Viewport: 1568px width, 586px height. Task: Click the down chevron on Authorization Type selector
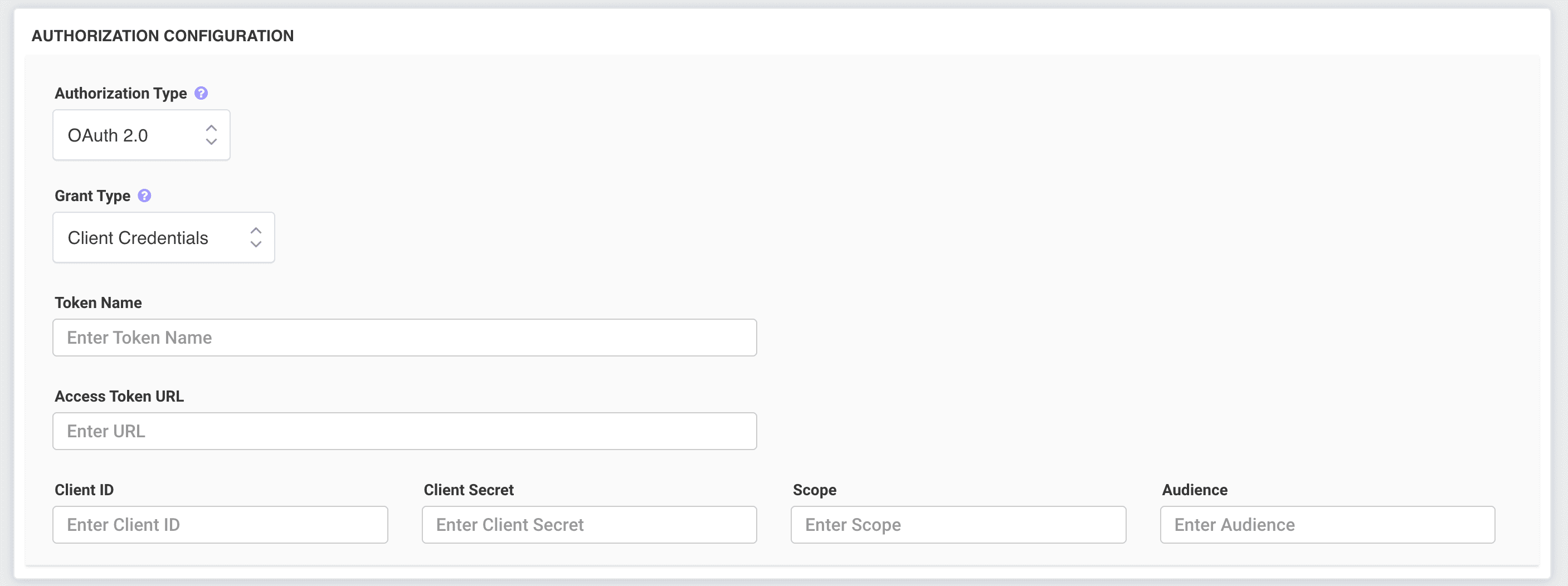point(211,144)
